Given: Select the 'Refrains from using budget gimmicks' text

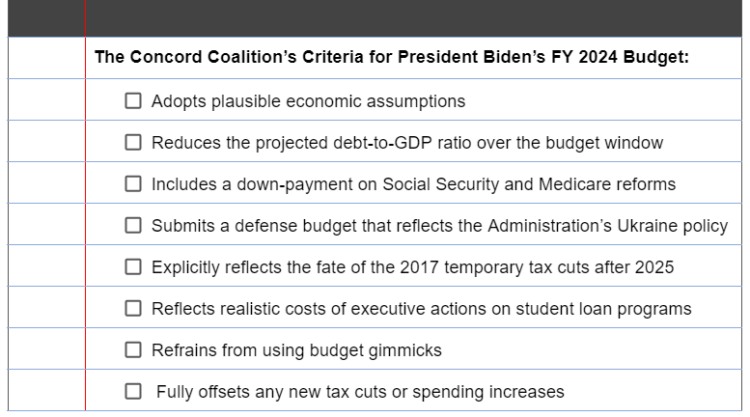Looking at the screenshot, I should pyautogui.click(x=297, y=351).
